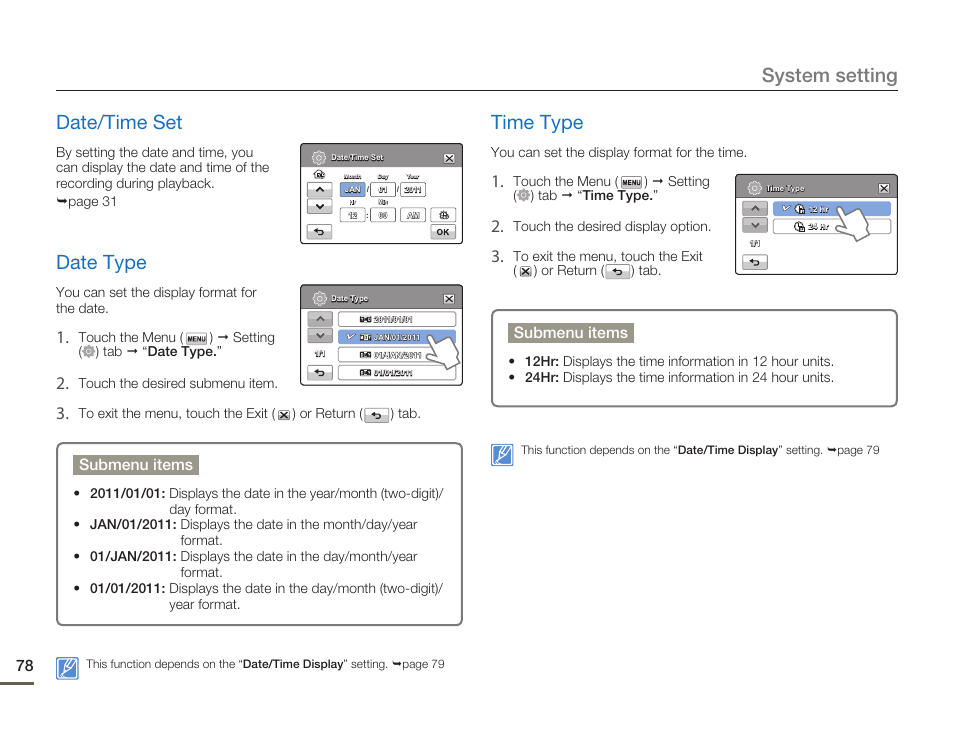The height and width of the screenshot is (730, 954).
Task: Select the JAN month field
Action: (353, 190)
